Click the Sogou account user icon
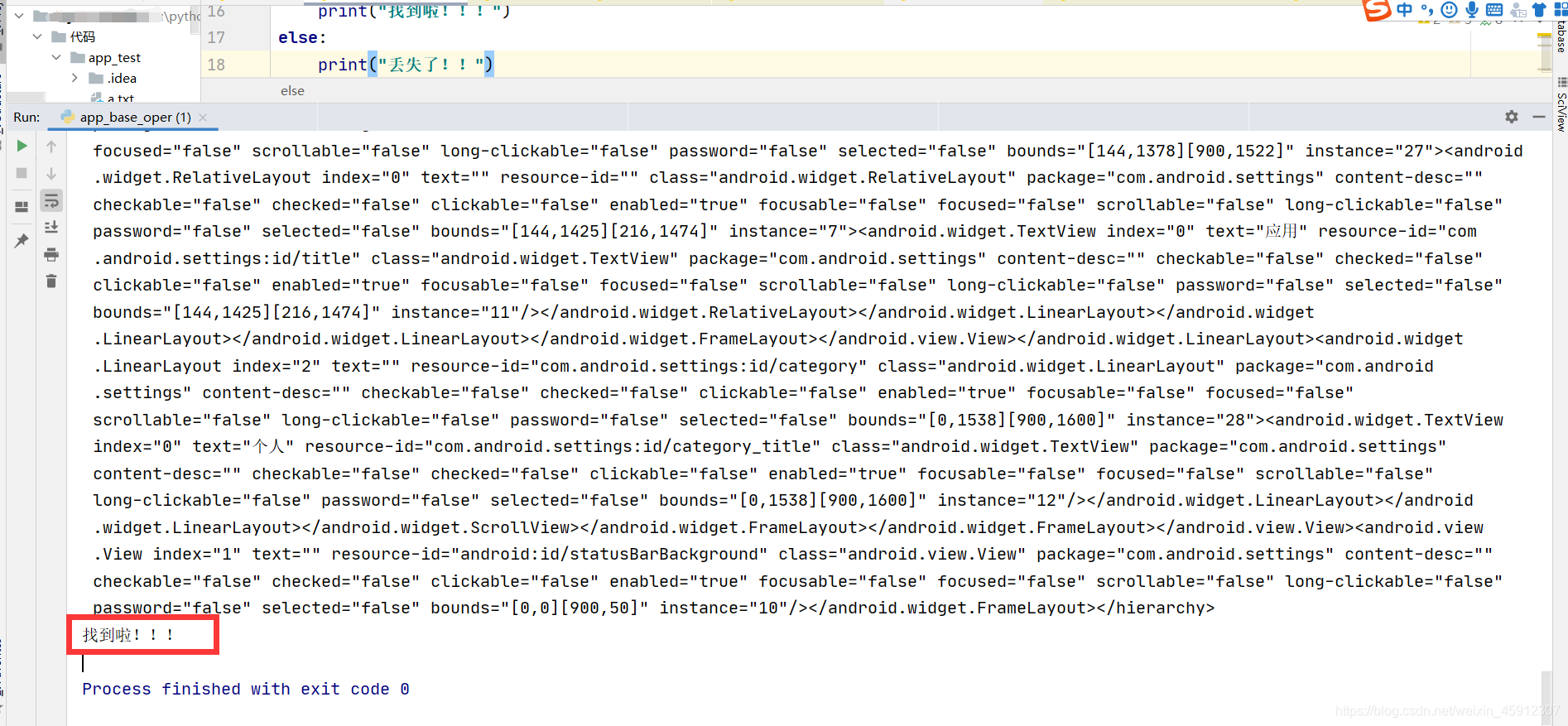The width and height of the screenshot is (1568, 726). point(1517,10)
